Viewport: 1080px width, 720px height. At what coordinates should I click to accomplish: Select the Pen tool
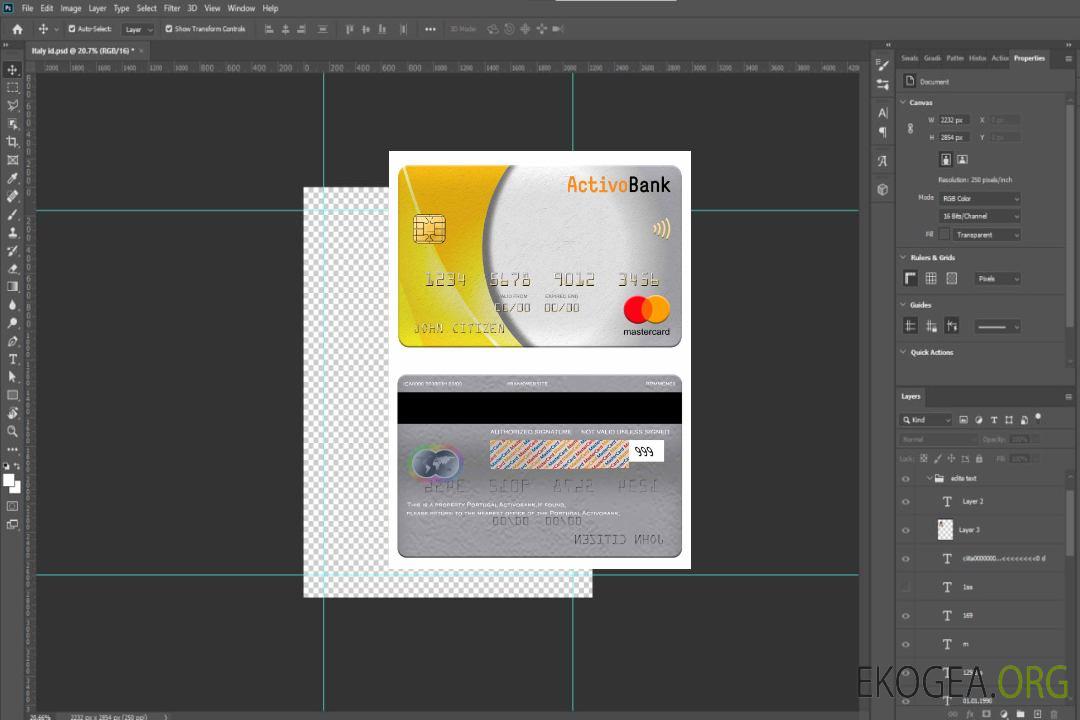pyautogui.click(x=12, y=341)
